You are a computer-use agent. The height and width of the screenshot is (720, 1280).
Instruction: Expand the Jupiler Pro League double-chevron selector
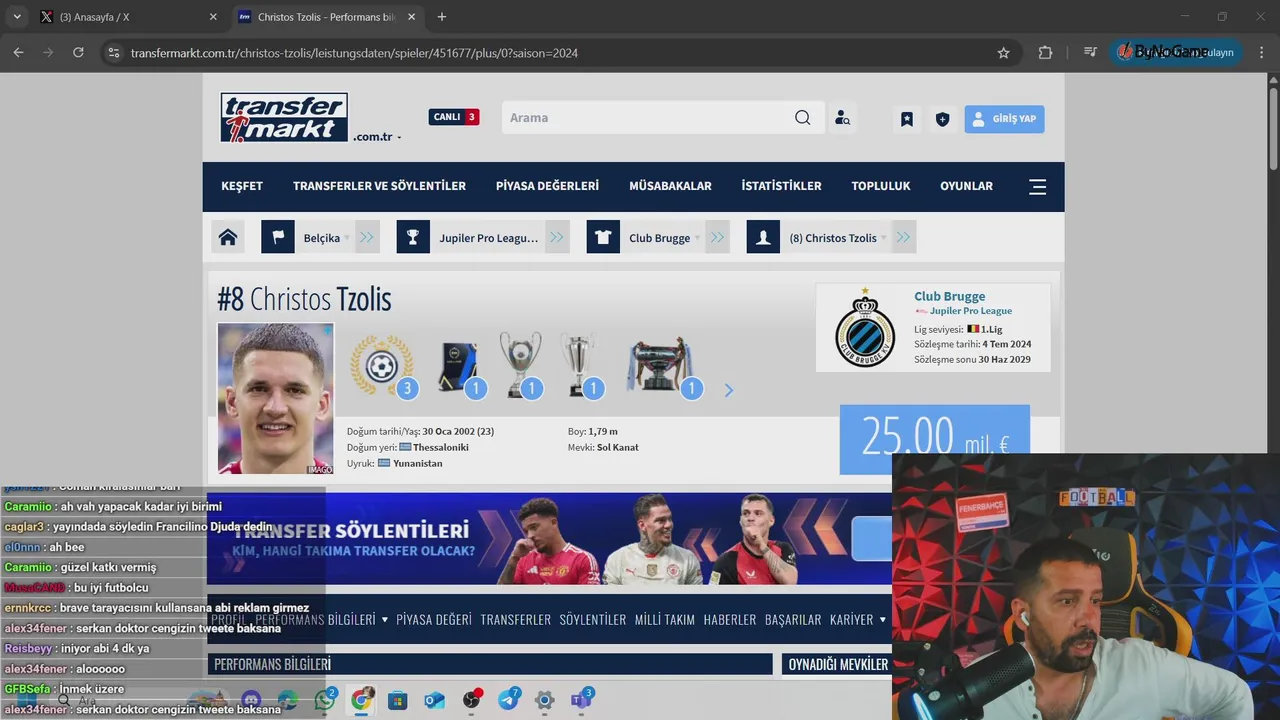tap(557, 237)
